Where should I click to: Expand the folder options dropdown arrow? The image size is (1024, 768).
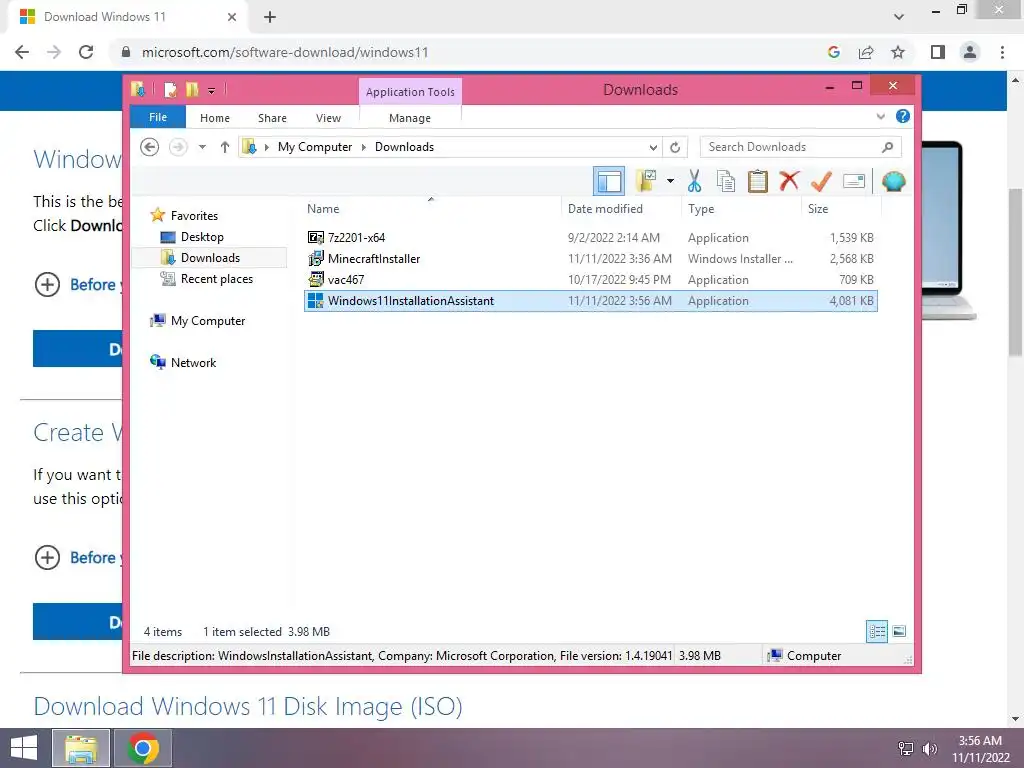[x=670, y=181]
